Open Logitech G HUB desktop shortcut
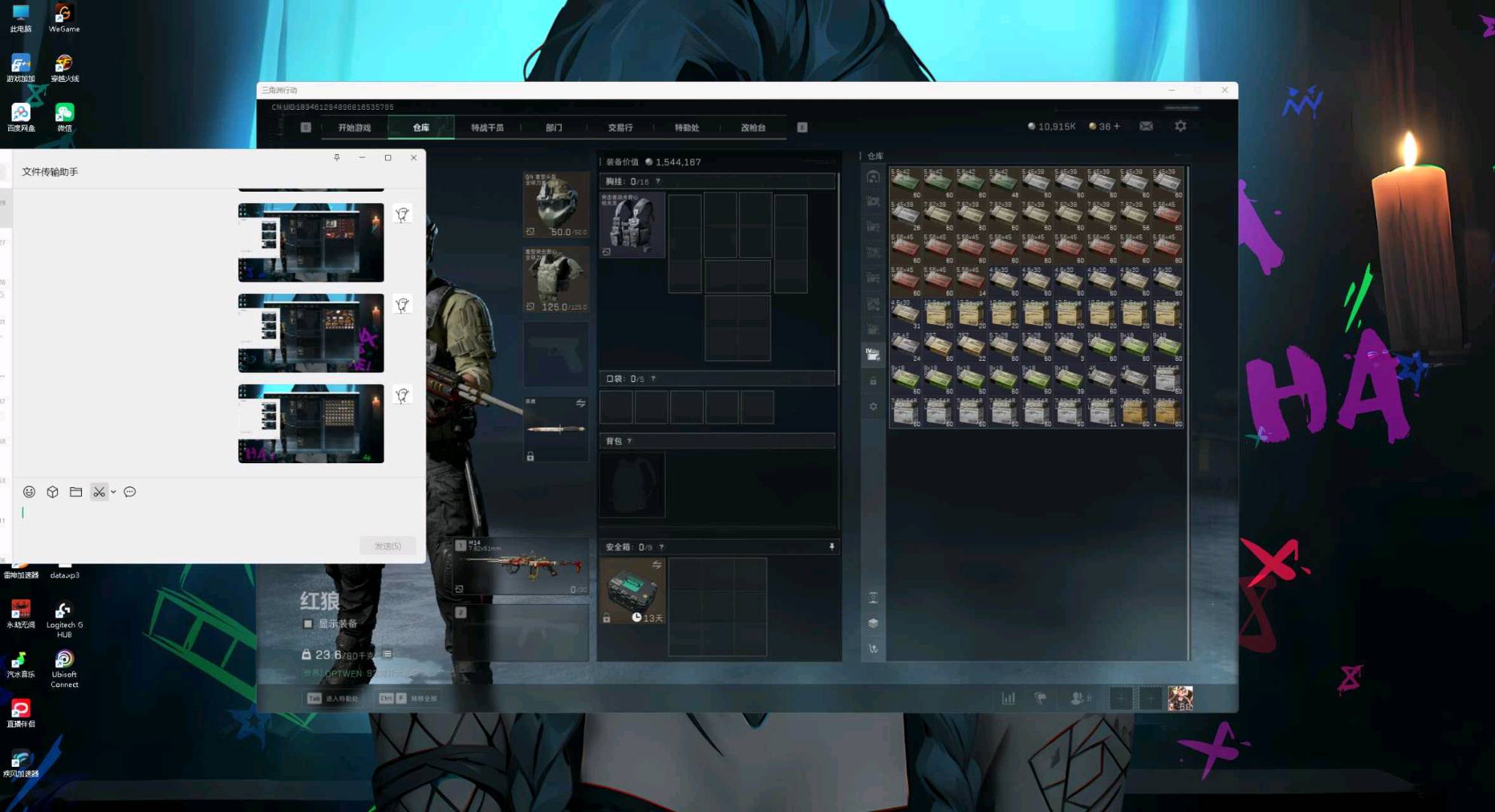 tap(64, 620)
